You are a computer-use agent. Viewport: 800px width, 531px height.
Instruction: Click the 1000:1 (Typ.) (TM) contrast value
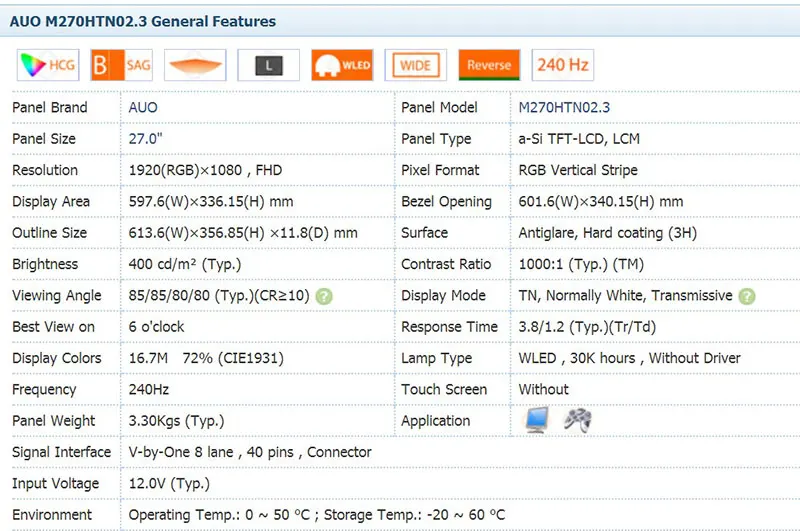pyautogui.click(x=581, y=264)
